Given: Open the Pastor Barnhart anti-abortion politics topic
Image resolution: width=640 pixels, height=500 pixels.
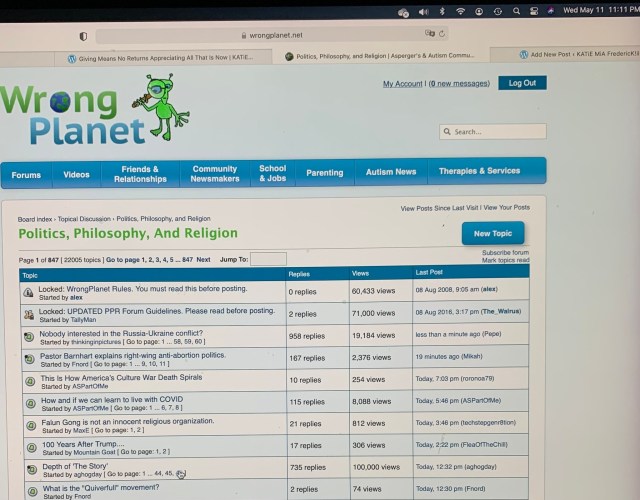Looking at the screenshot, I should (132, 356).
